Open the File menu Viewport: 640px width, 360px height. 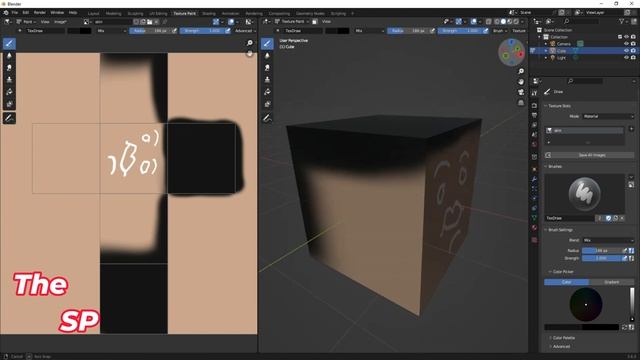pos(15,13)
